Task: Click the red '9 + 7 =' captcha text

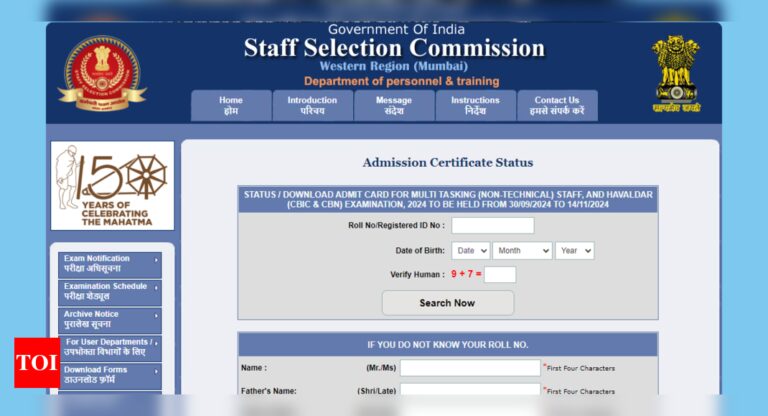Action: click(466, 274)
